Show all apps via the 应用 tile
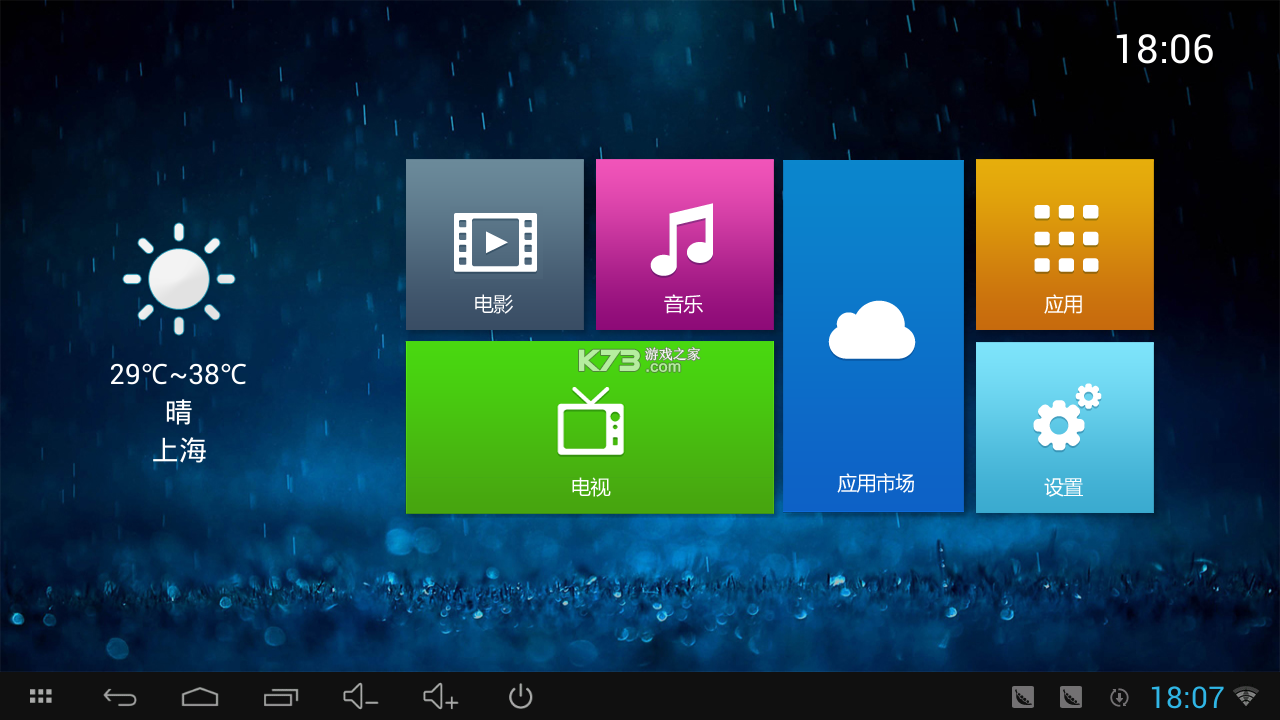 [1065, 244]
